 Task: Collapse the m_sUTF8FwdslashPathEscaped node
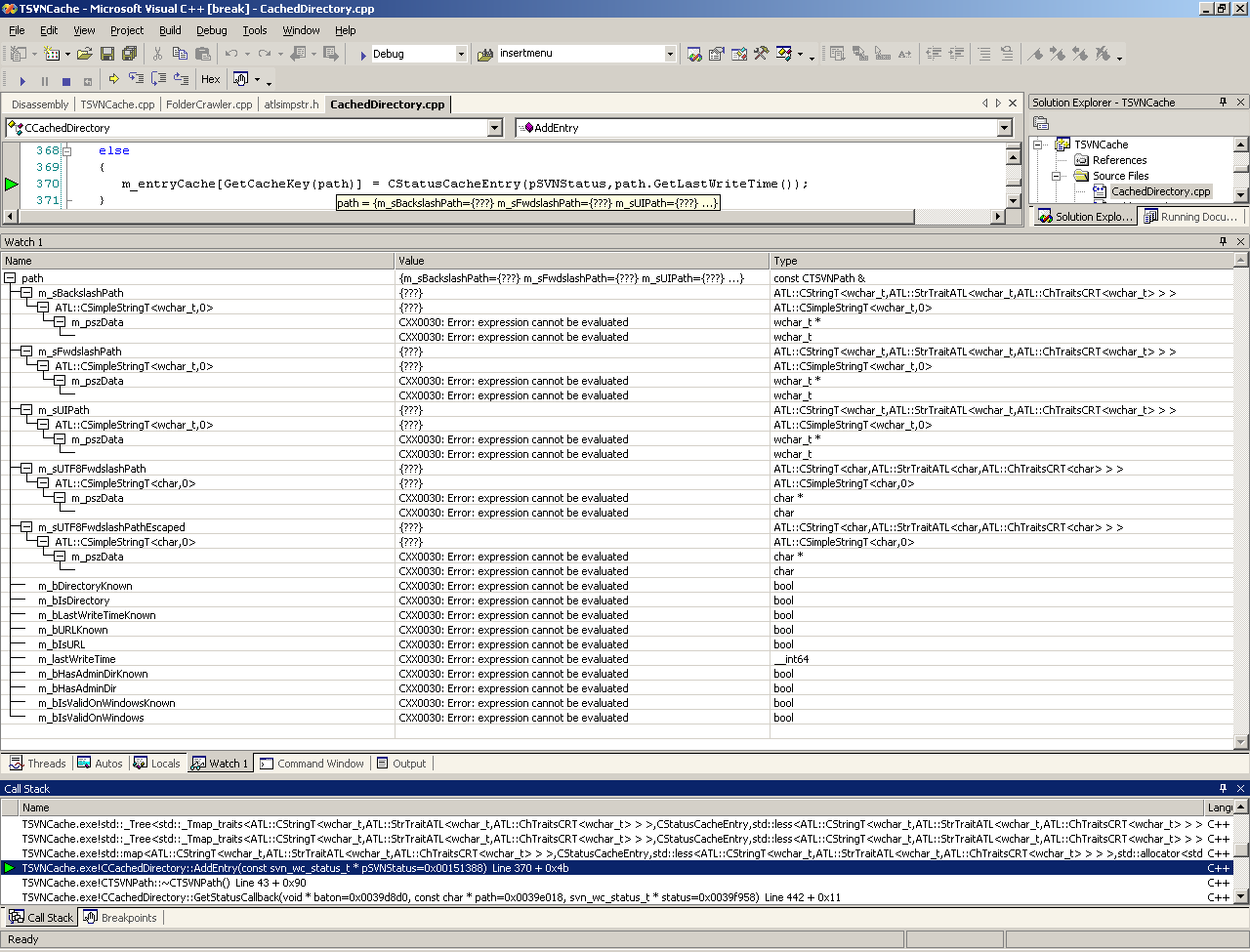point(27,527)
